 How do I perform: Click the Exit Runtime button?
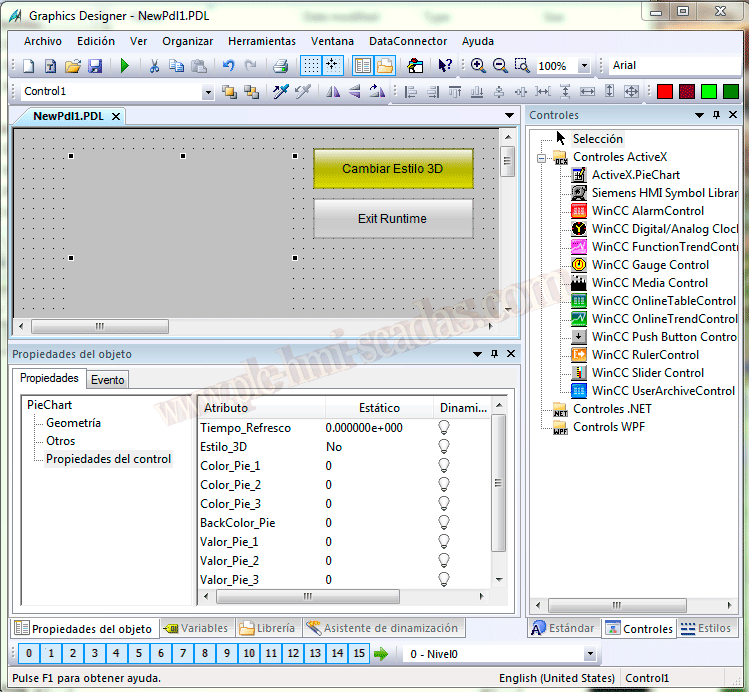(392, 218)
